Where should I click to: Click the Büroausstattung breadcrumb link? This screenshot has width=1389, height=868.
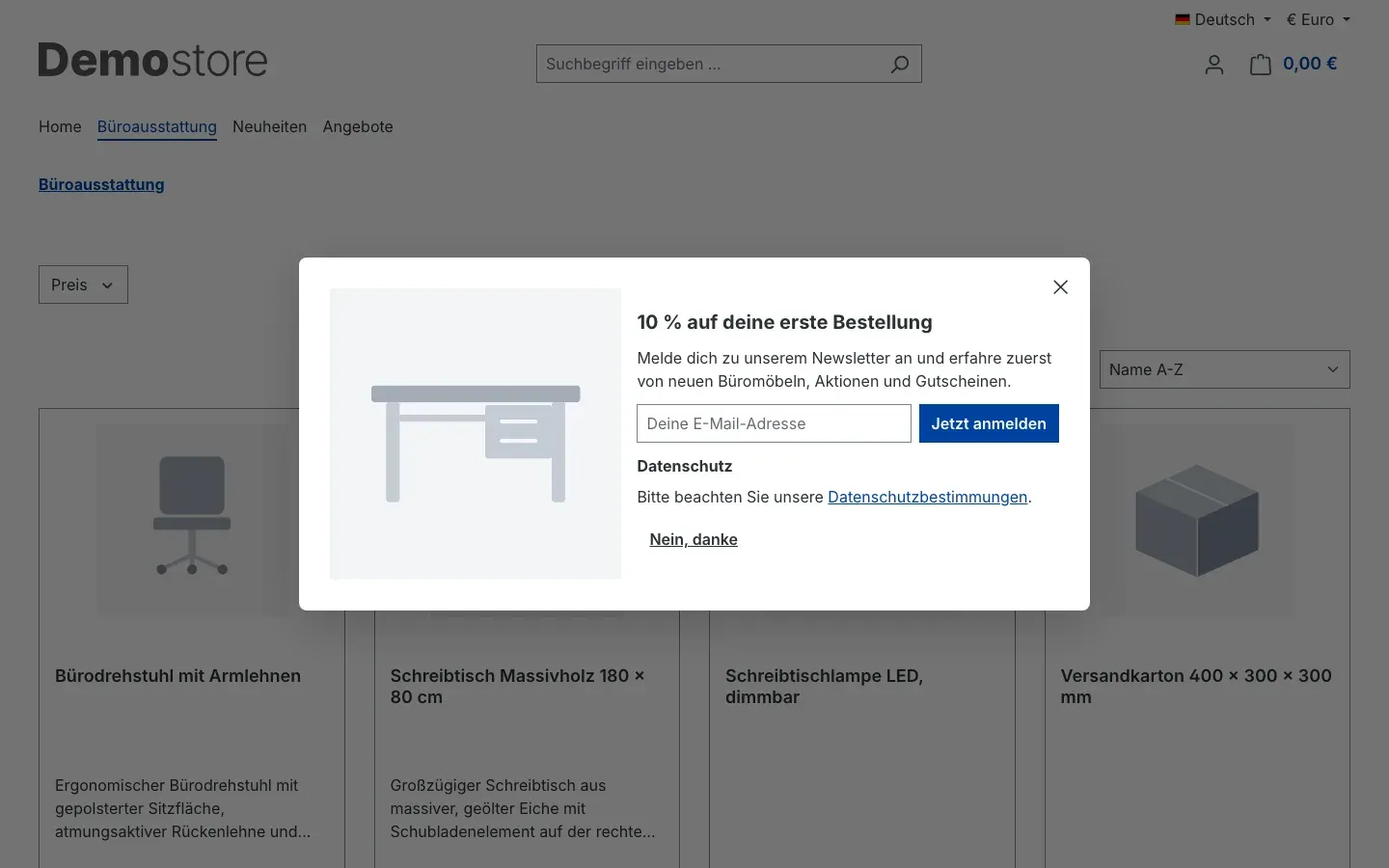tap(101, 184)
